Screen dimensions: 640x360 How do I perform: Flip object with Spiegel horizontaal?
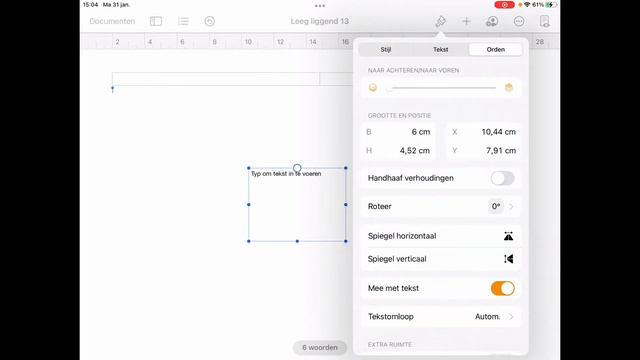pyautogui.click(x=440, y=236)
